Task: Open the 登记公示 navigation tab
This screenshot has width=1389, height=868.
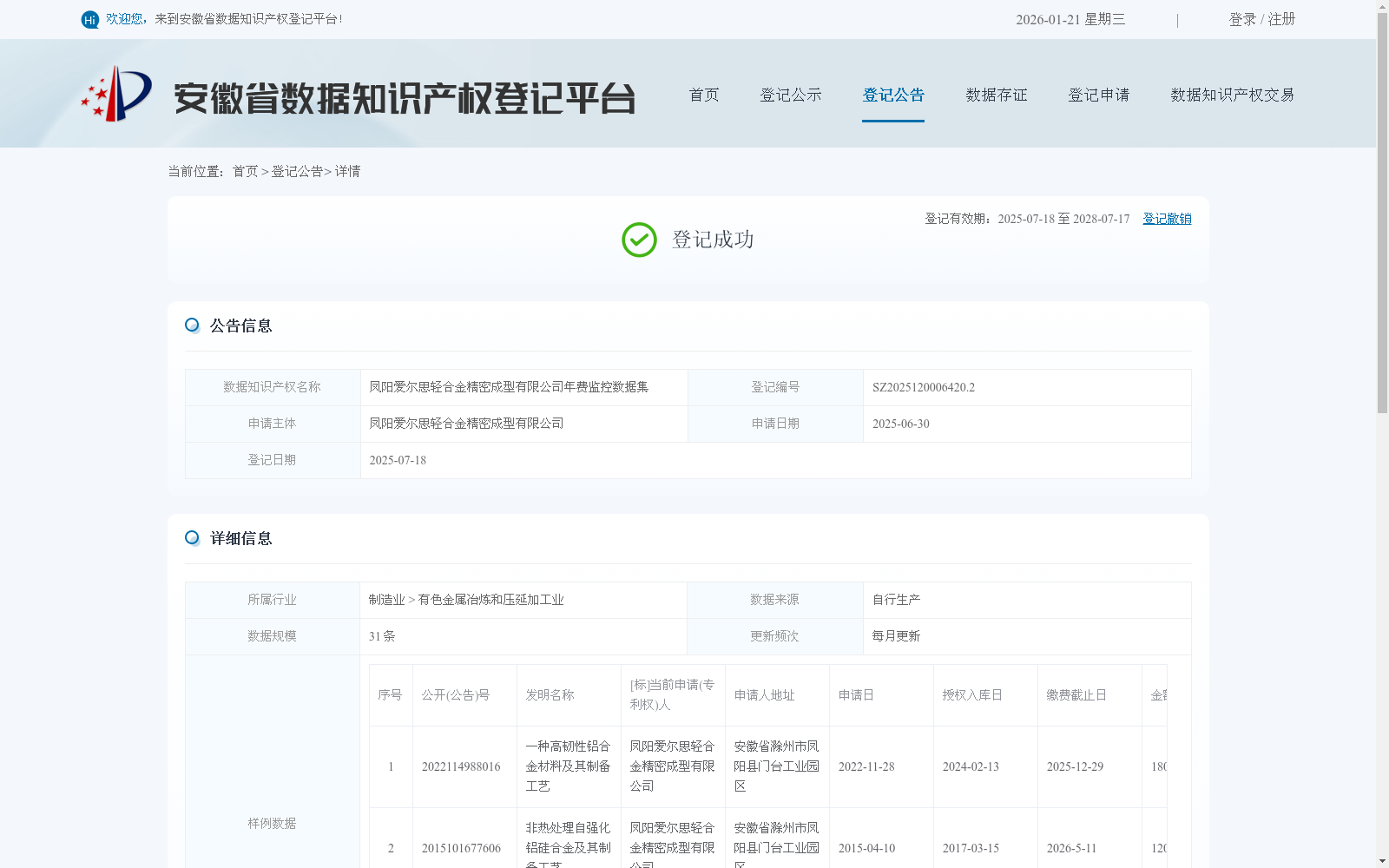Action: 791,95
